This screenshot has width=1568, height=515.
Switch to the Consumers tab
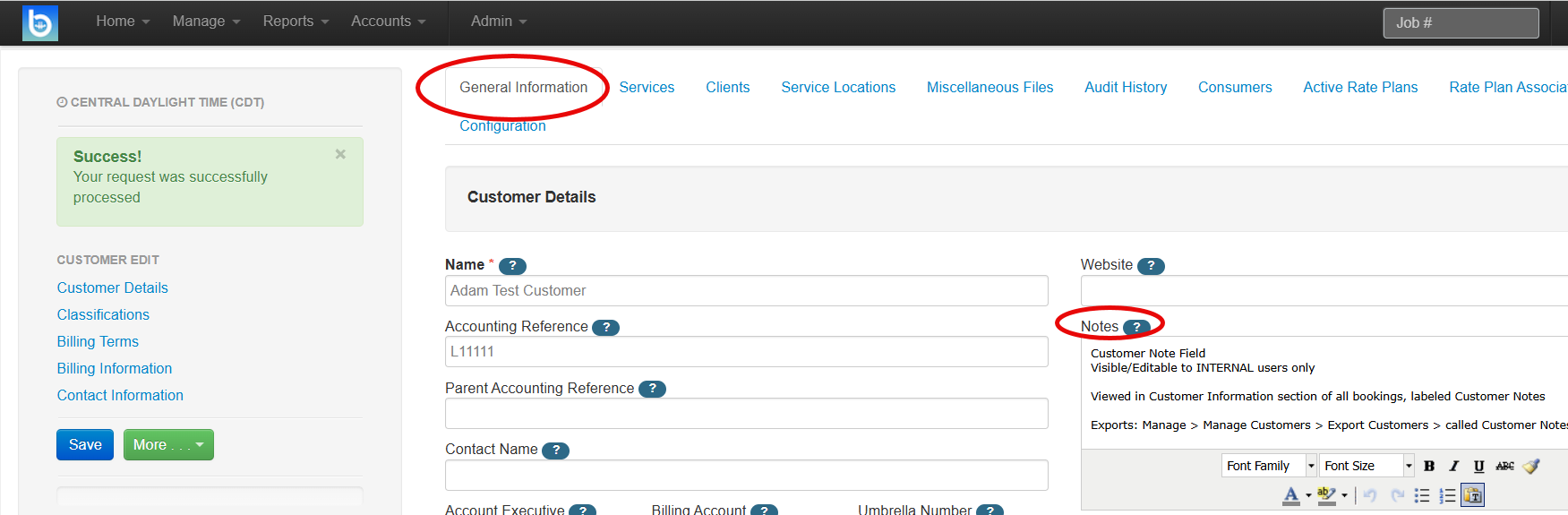click(1235, 88)
